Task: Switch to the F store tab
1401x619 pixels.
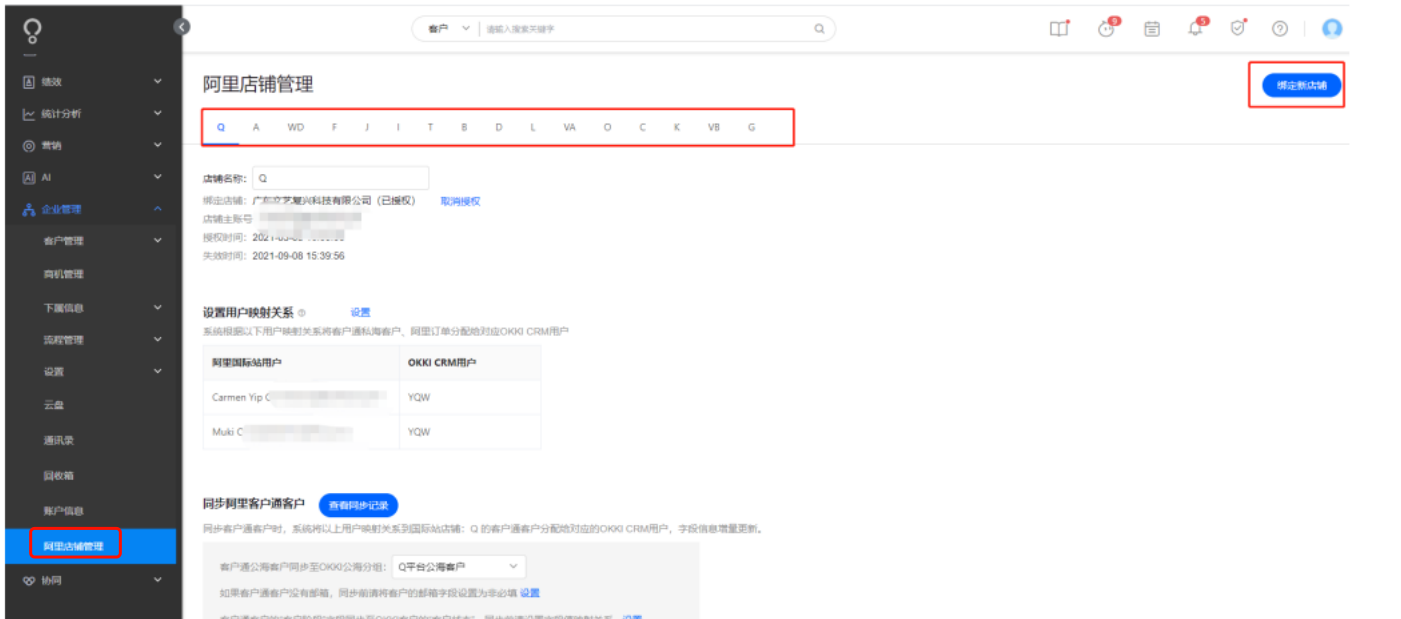Action: click(335, 127)
